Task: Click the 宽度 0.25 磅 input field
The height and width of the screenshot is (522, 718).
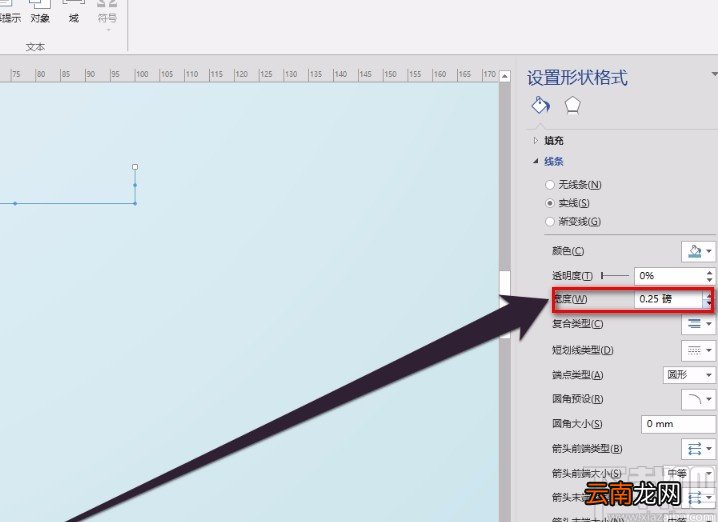Action: [669, 299]
